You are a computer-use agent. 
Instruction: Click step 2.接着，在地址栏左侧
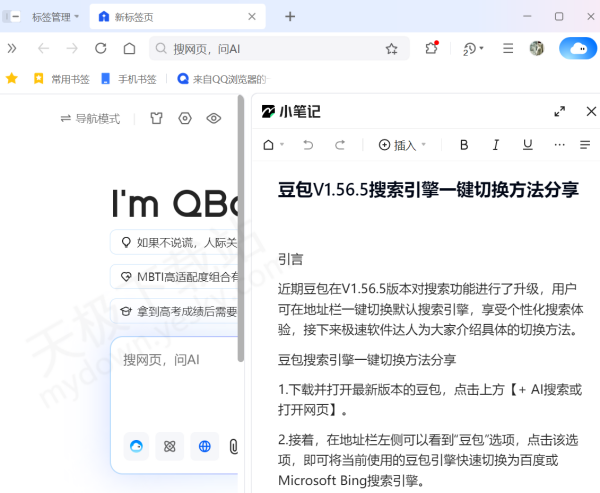(428, 460)
